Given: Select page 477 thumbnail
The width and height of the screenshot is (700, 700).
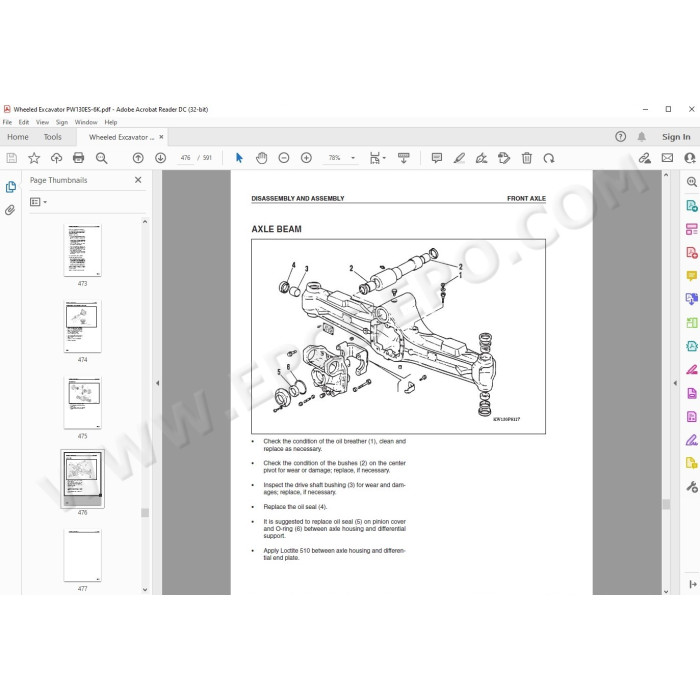Looking at the screenshot, I should [x=83, y=555].
